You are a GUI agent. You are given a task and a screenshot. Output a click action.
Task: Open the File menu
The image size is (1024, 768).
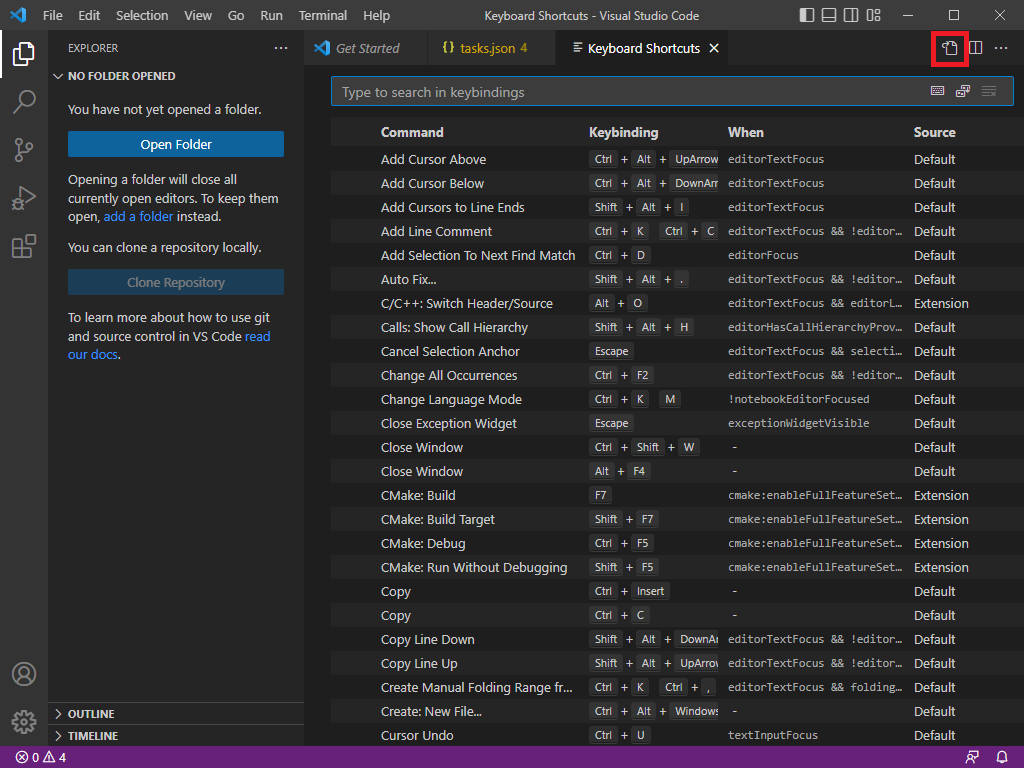[53, 15]
